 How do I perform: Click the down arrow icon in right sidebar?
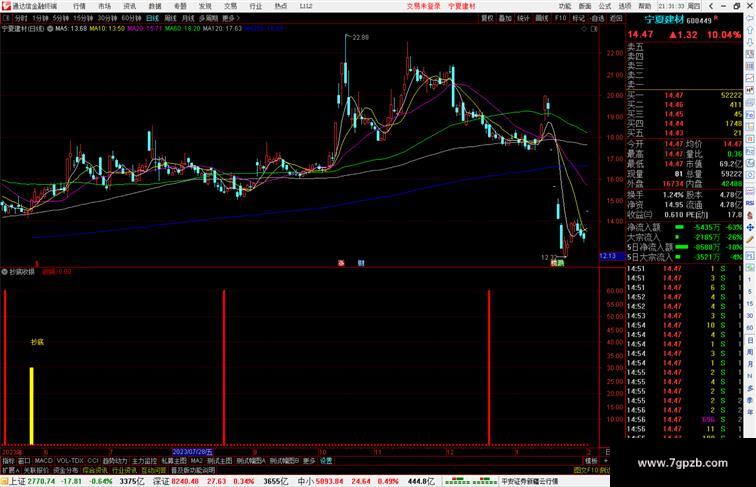point(750,42)
